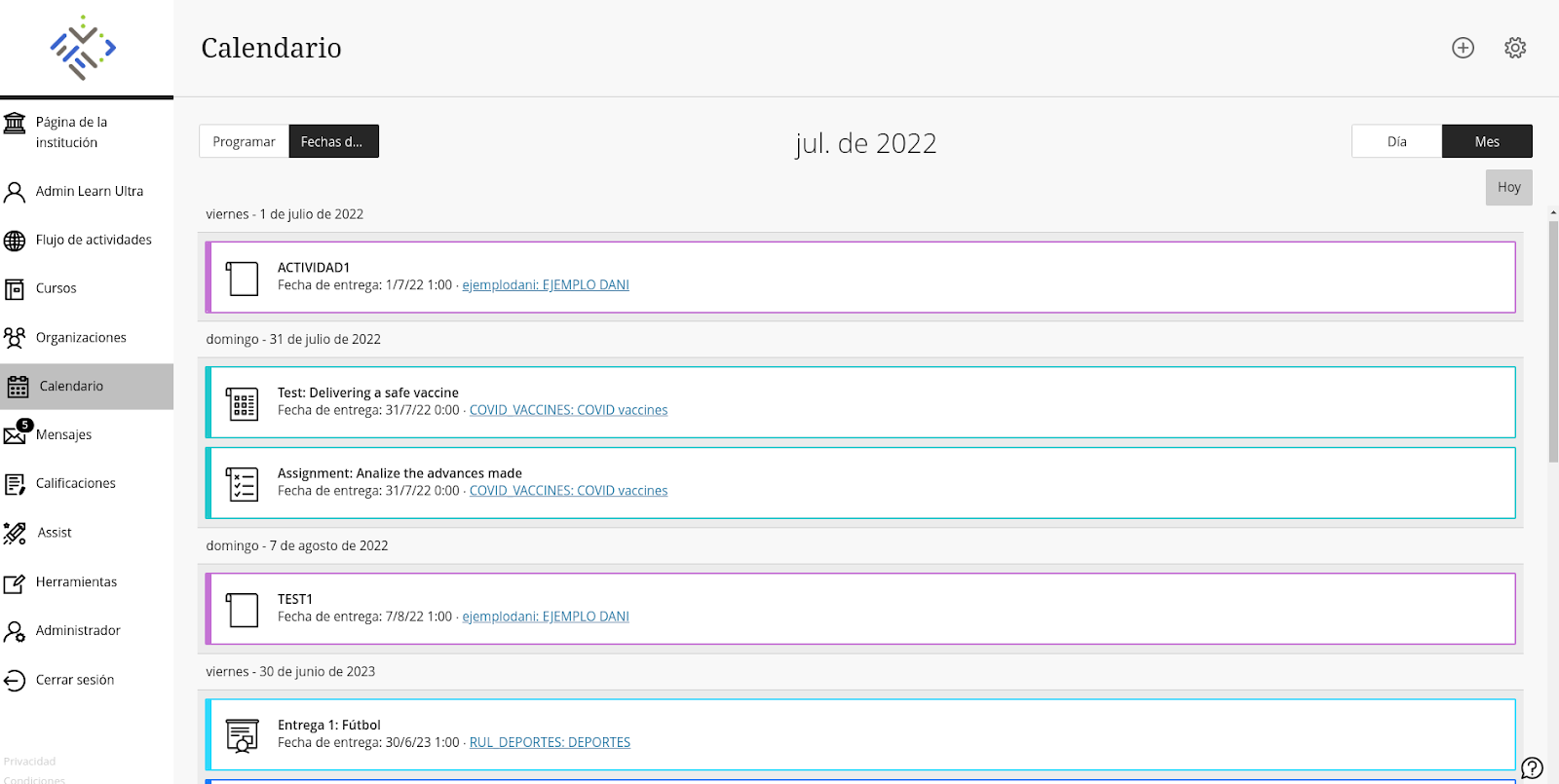This screenshot has width=1559, height=784.
Task: Click the ACTIVIDAD1 document icon
Action: point(242,278)
